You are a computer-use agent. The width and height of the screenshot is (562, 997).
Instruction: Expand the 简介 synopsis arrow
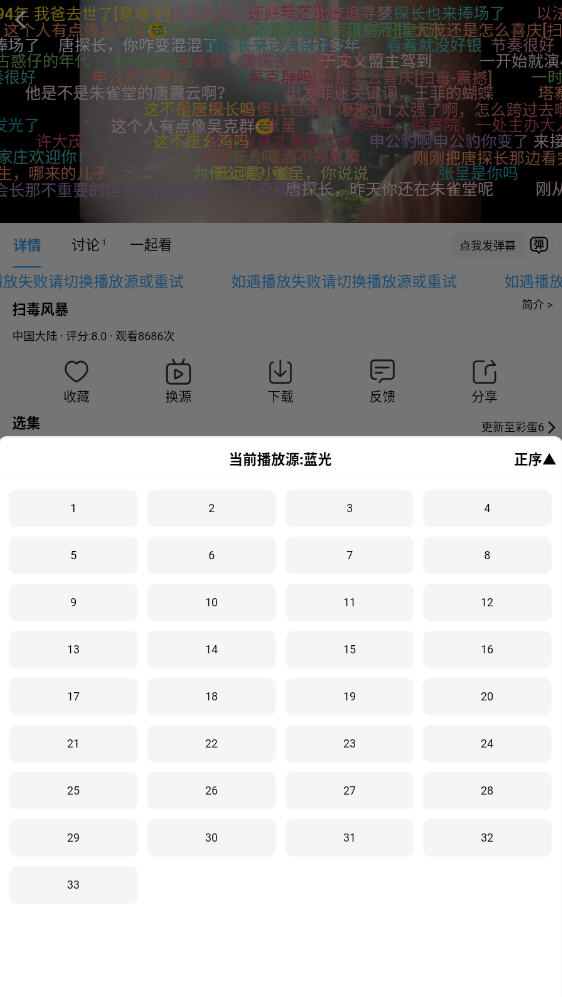coord(537,305)
